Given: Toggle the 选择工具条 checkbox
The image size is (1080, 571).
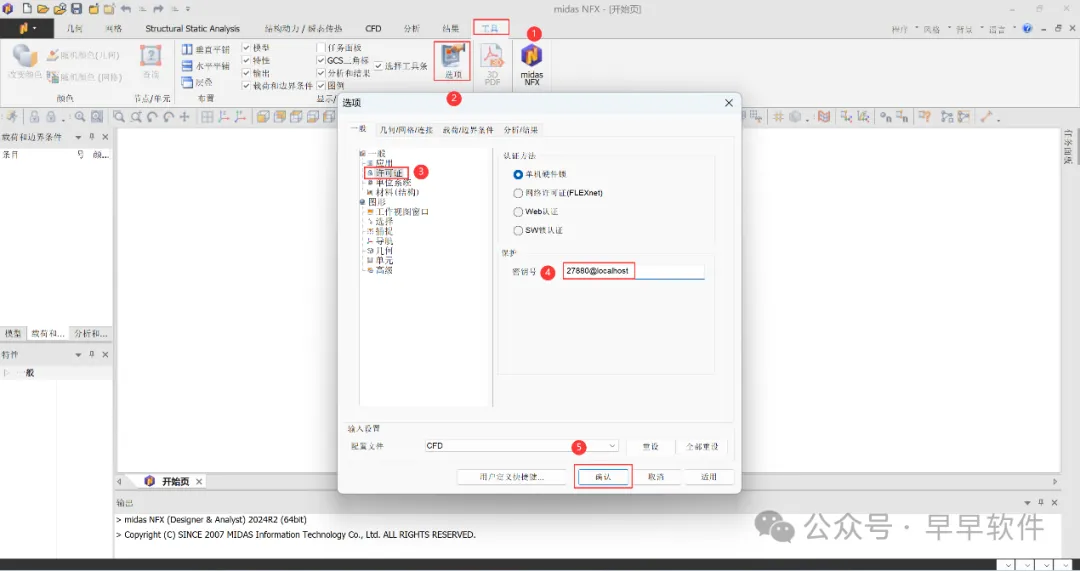Looking at the screenshot, I should click(378, 66).
